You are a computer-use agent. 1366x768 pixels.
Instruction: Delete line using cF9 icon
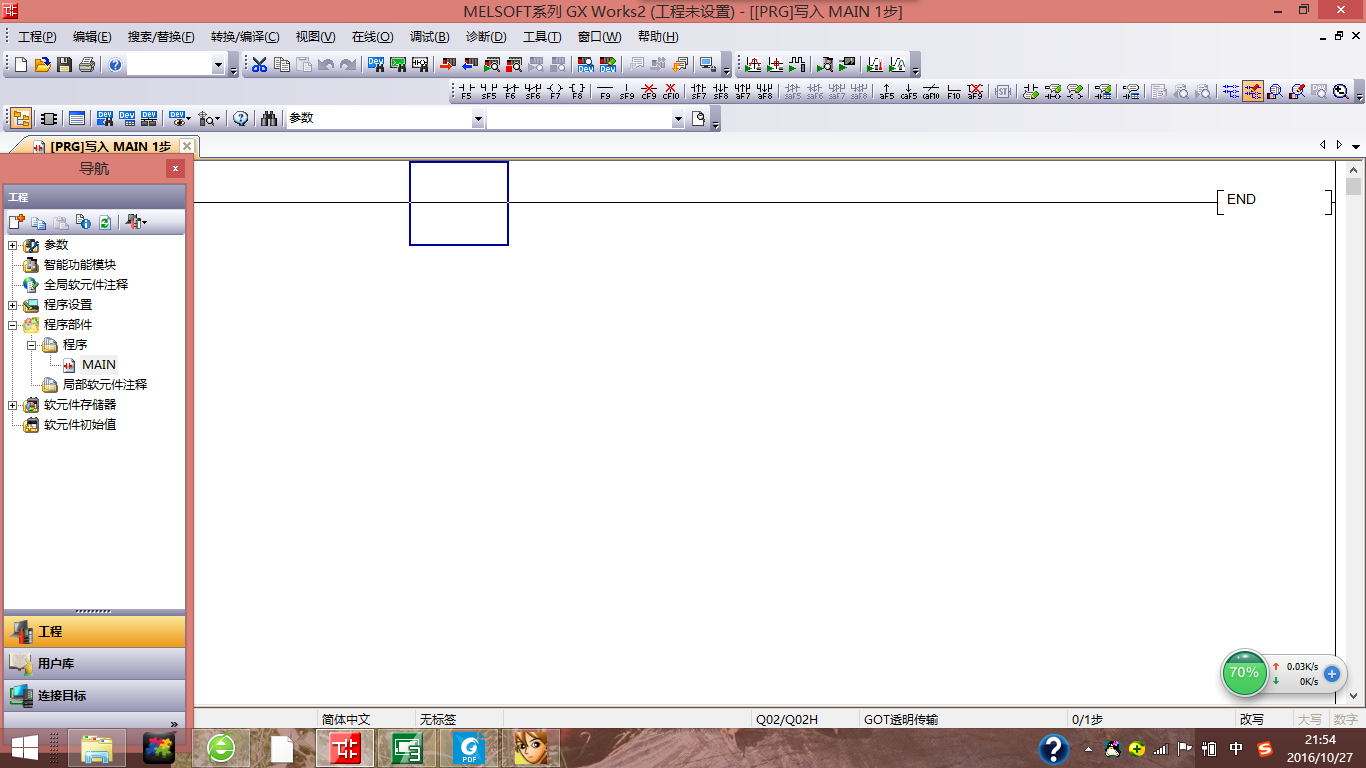point(649,92)
